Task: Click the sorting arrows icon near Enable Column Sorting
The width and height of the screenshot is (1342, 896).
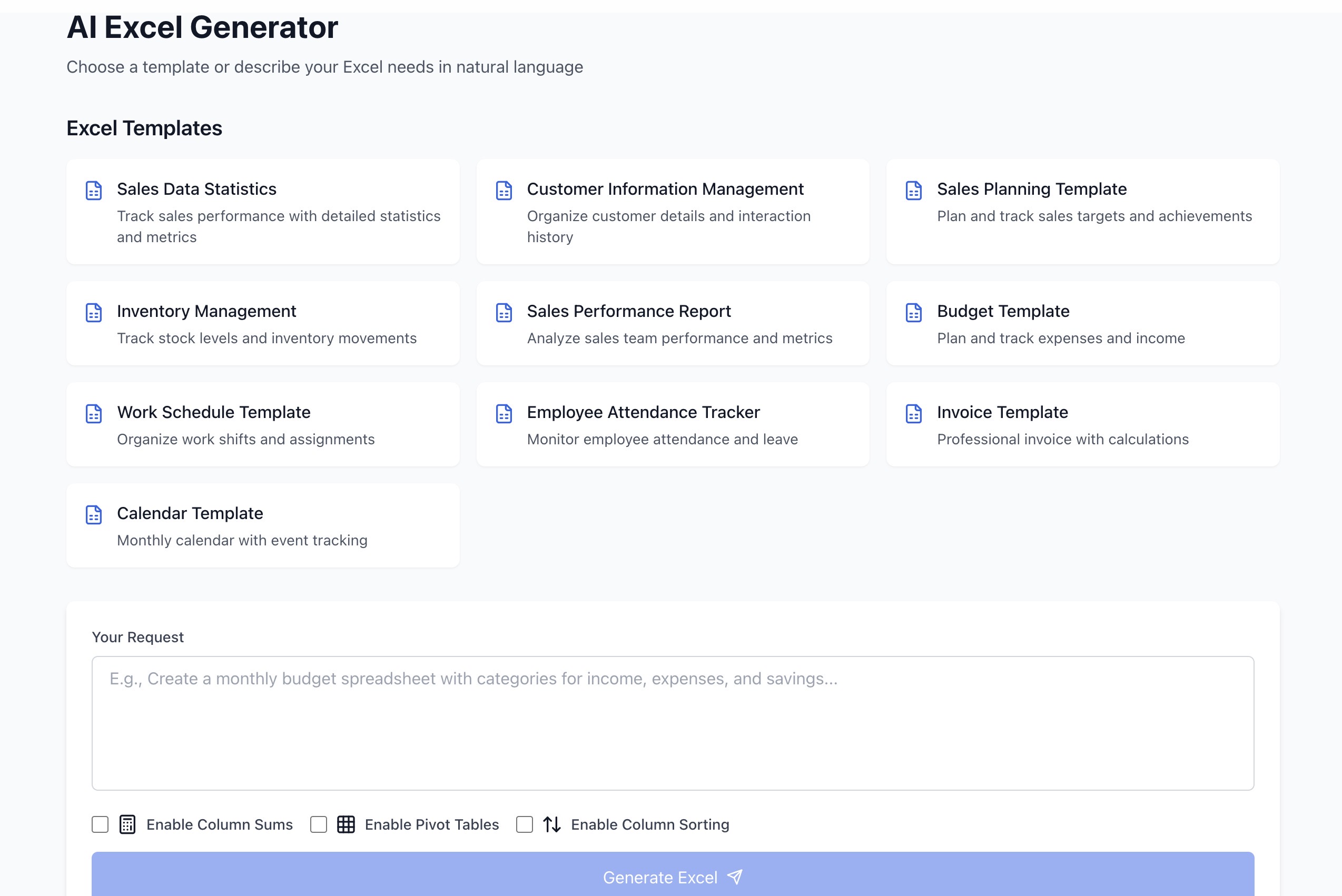Action: click(551, 824)
